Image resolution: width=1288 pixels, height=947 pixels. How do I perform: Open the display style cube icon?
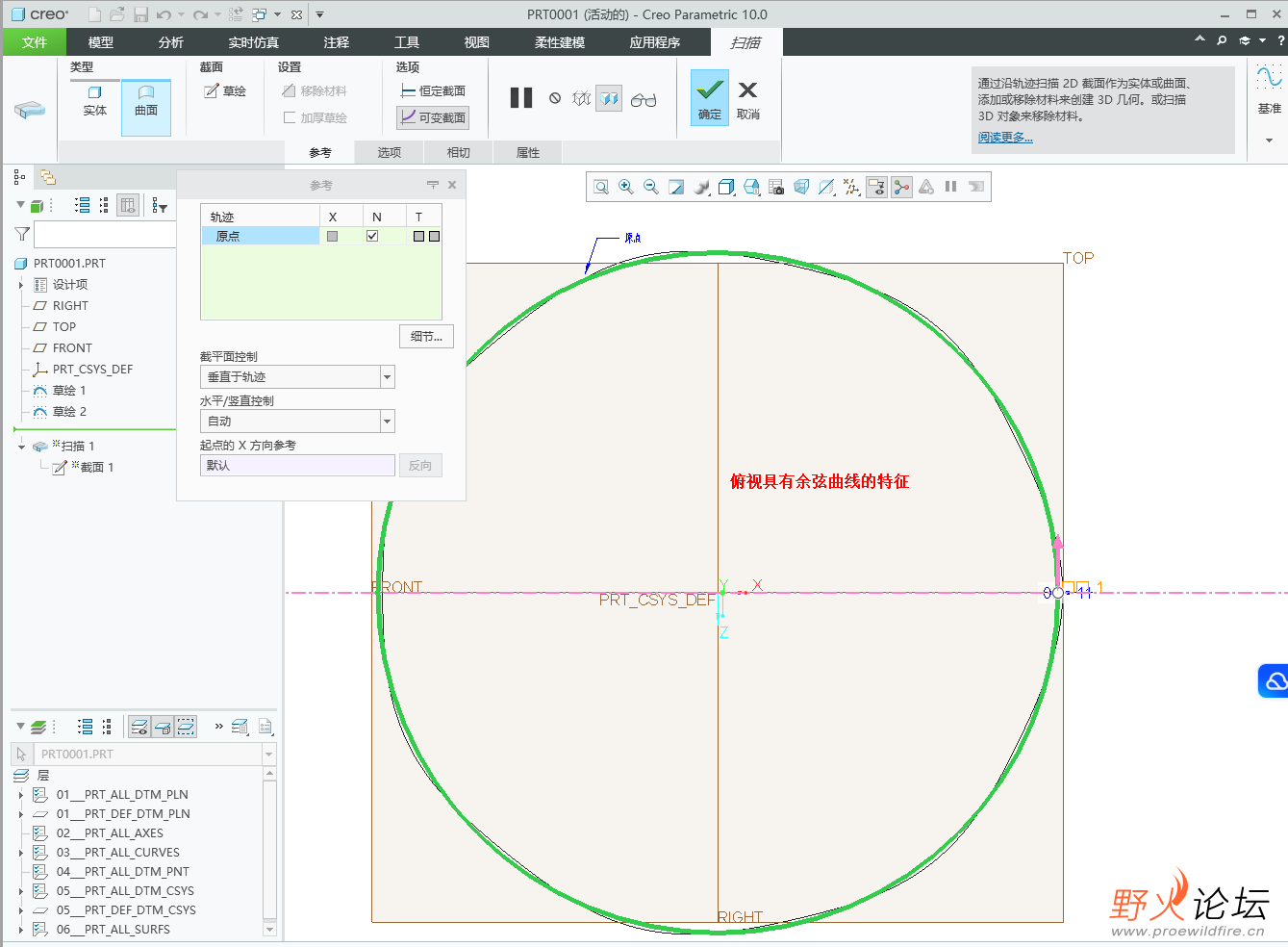tap(727, 187)
